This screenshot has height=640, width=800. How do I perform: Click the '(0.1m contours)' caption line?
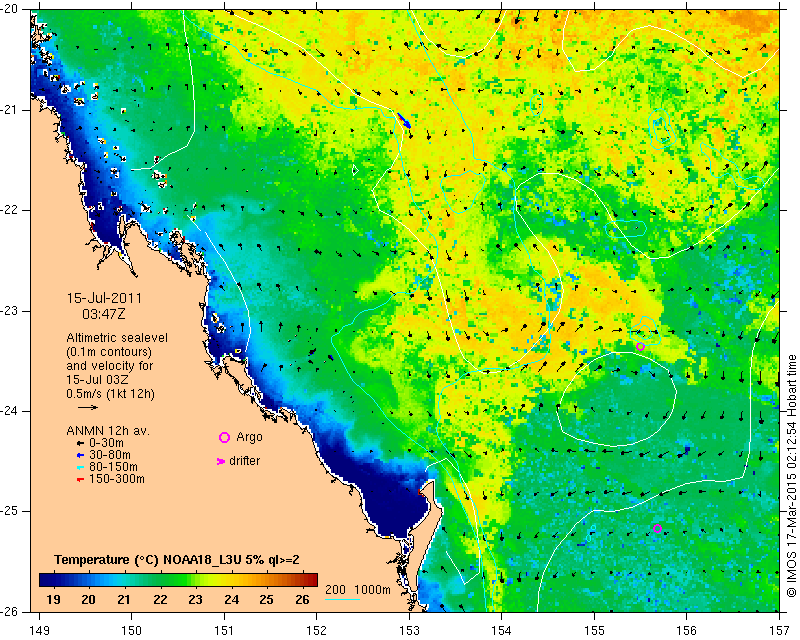[109, 352]
